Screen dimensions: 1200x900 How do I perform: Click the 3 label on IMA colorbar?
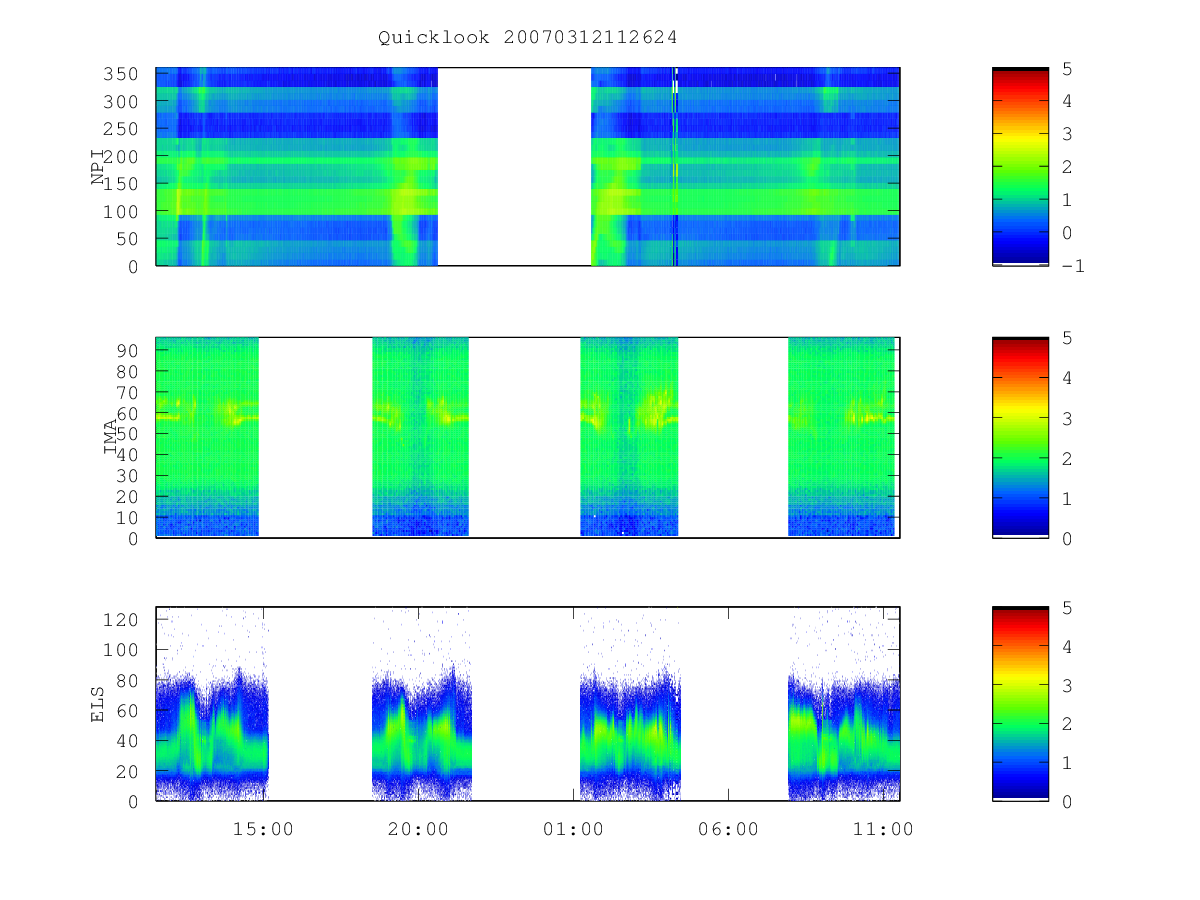point(1066,419)
